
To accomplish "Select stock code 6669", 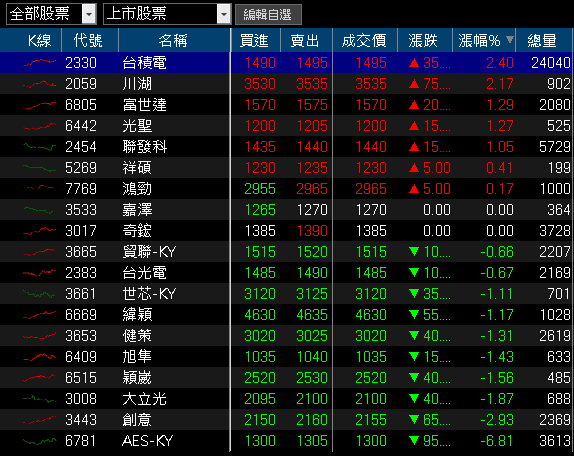I will (81, 315).
